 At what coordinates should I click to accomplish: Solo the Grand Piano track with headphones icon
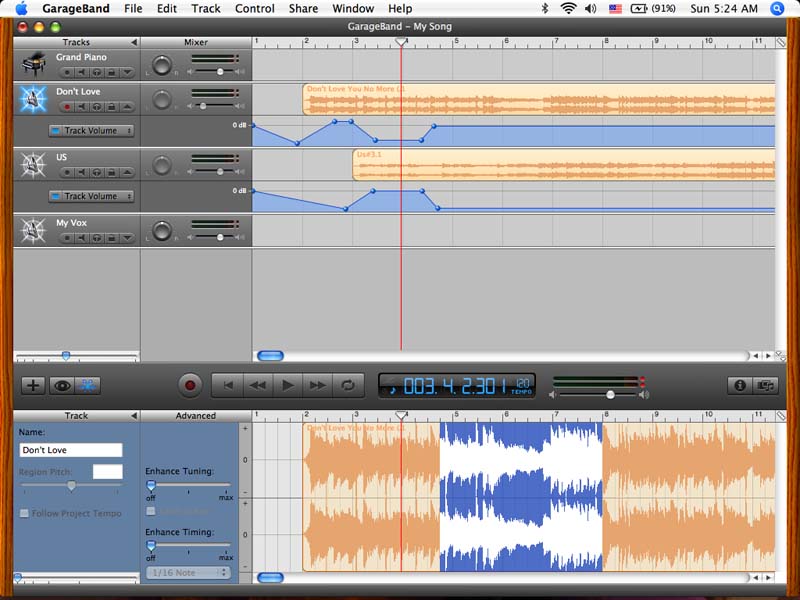coord(96,72)
